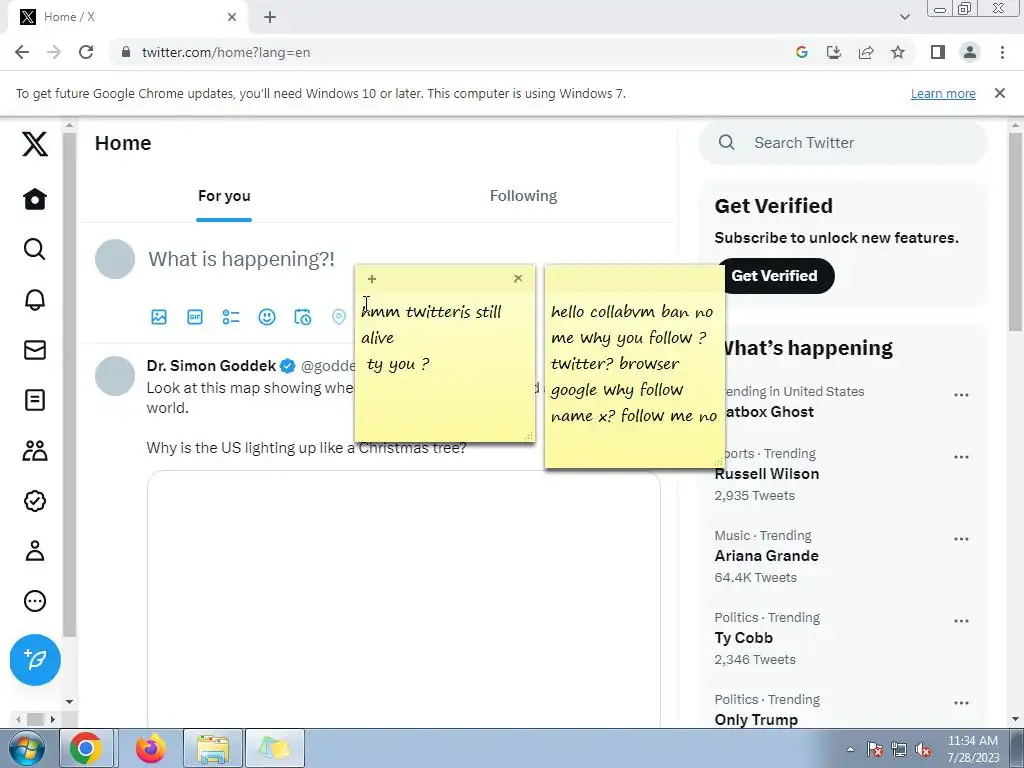Click the Chrome taskbar icon

[x=86, y=748]
